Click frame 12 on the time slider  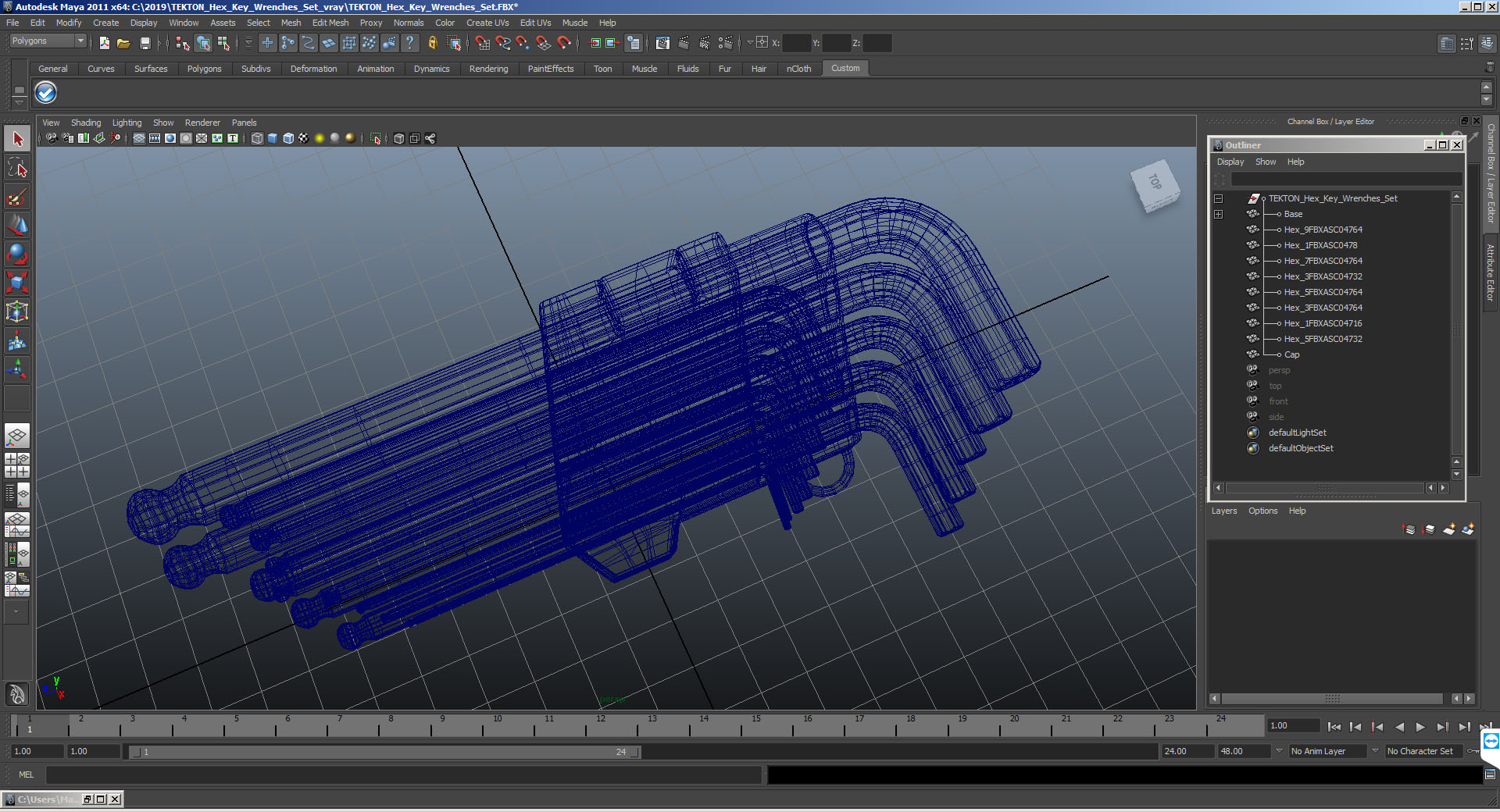[602, 726]
